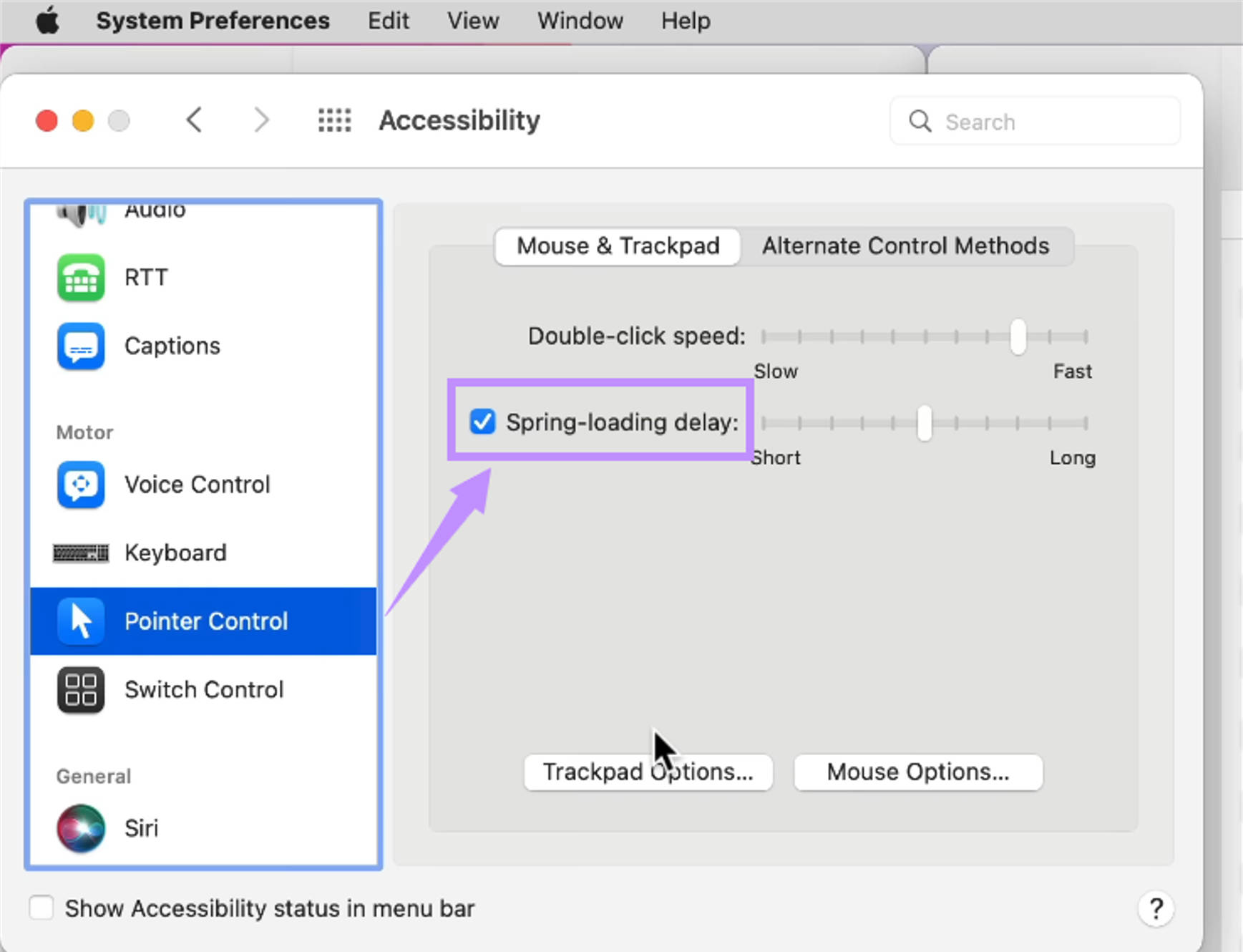Minimize the window with yellow button
This screenshot has width=1243, height=952.
click(x=83, y=120)
